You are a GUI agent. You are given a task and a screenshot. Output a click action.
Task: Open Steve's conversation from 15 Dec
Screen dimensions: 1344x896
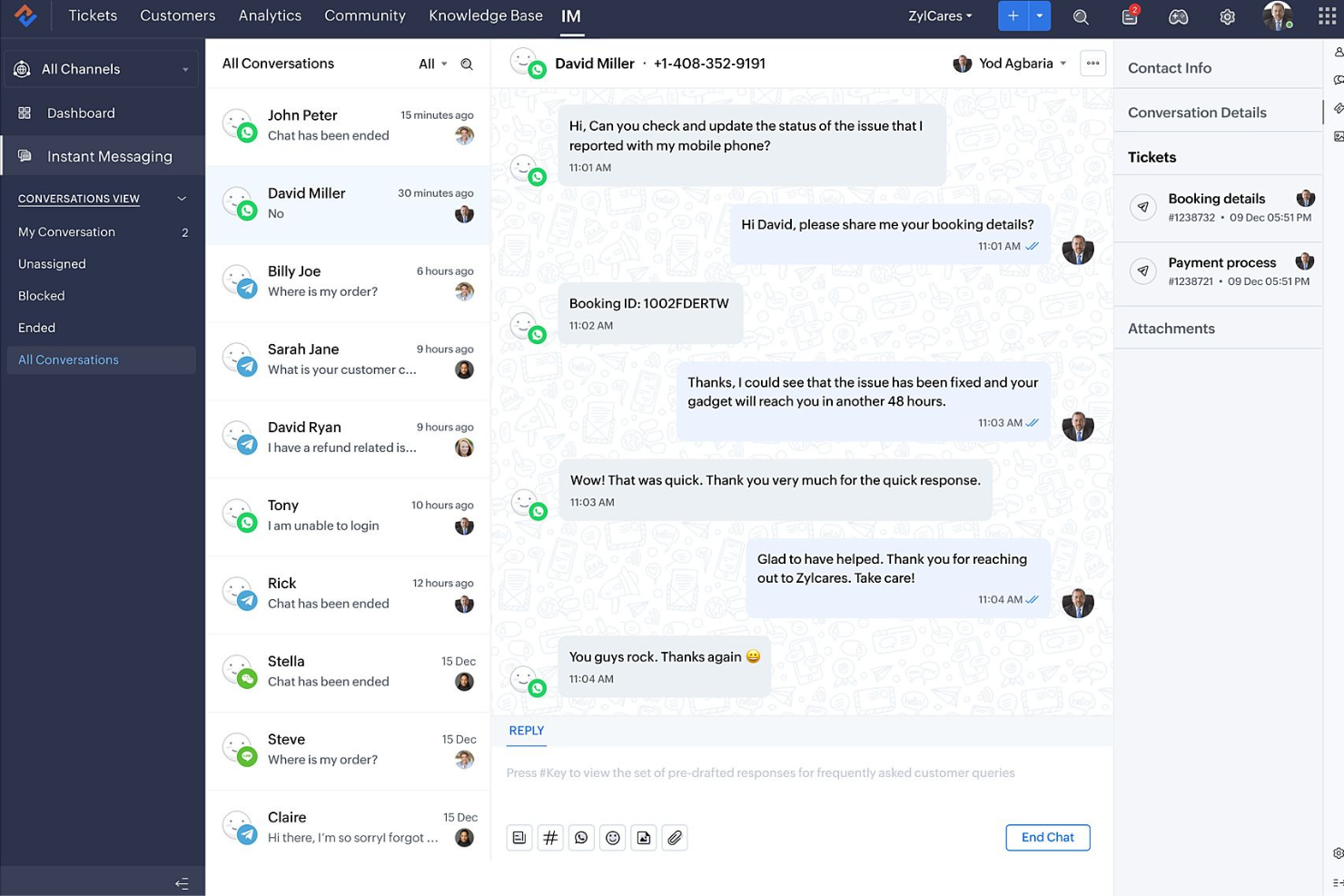click(x=349, y=751)
